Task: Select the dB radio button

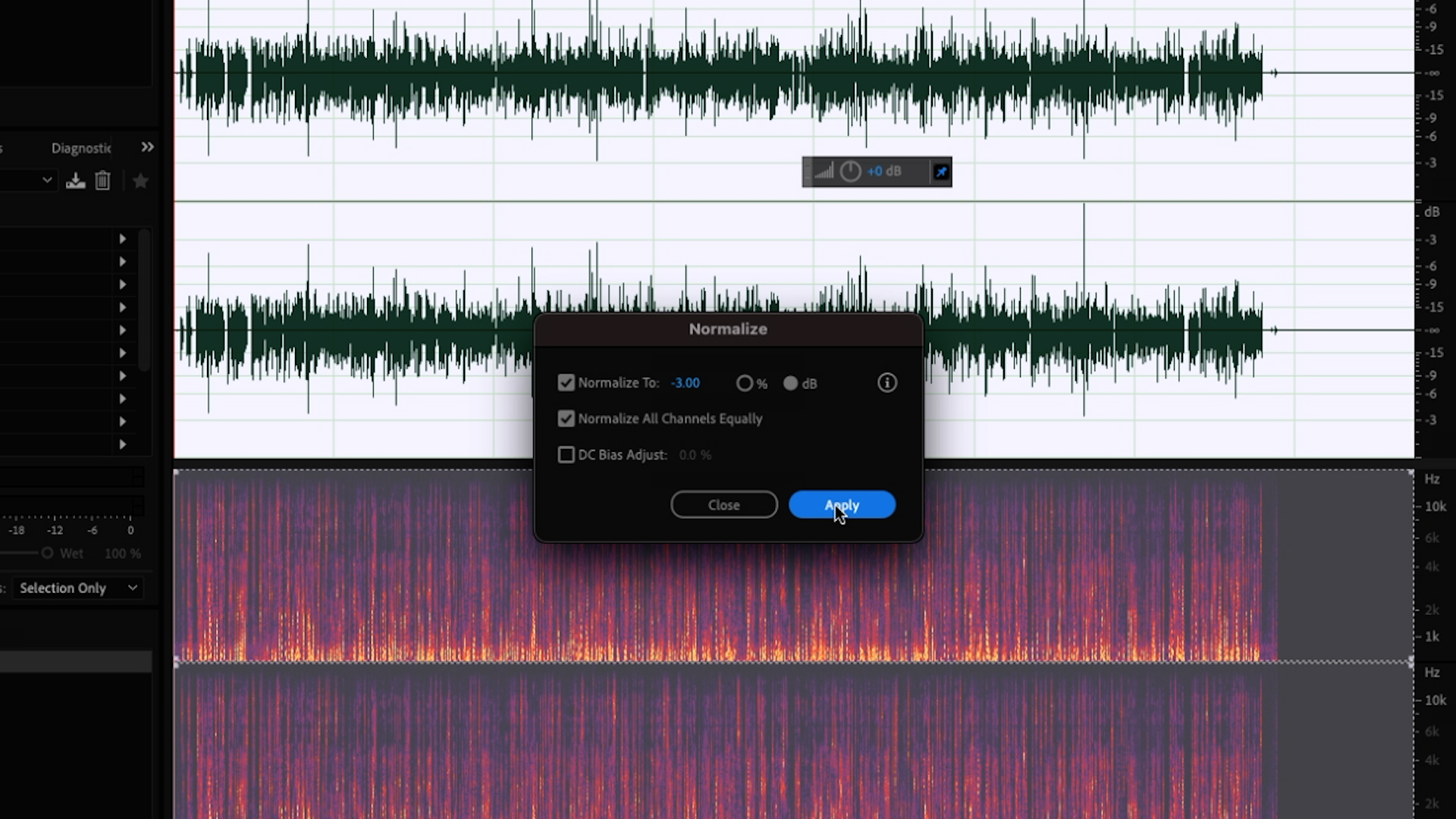Action: click(x=790, y=384)
